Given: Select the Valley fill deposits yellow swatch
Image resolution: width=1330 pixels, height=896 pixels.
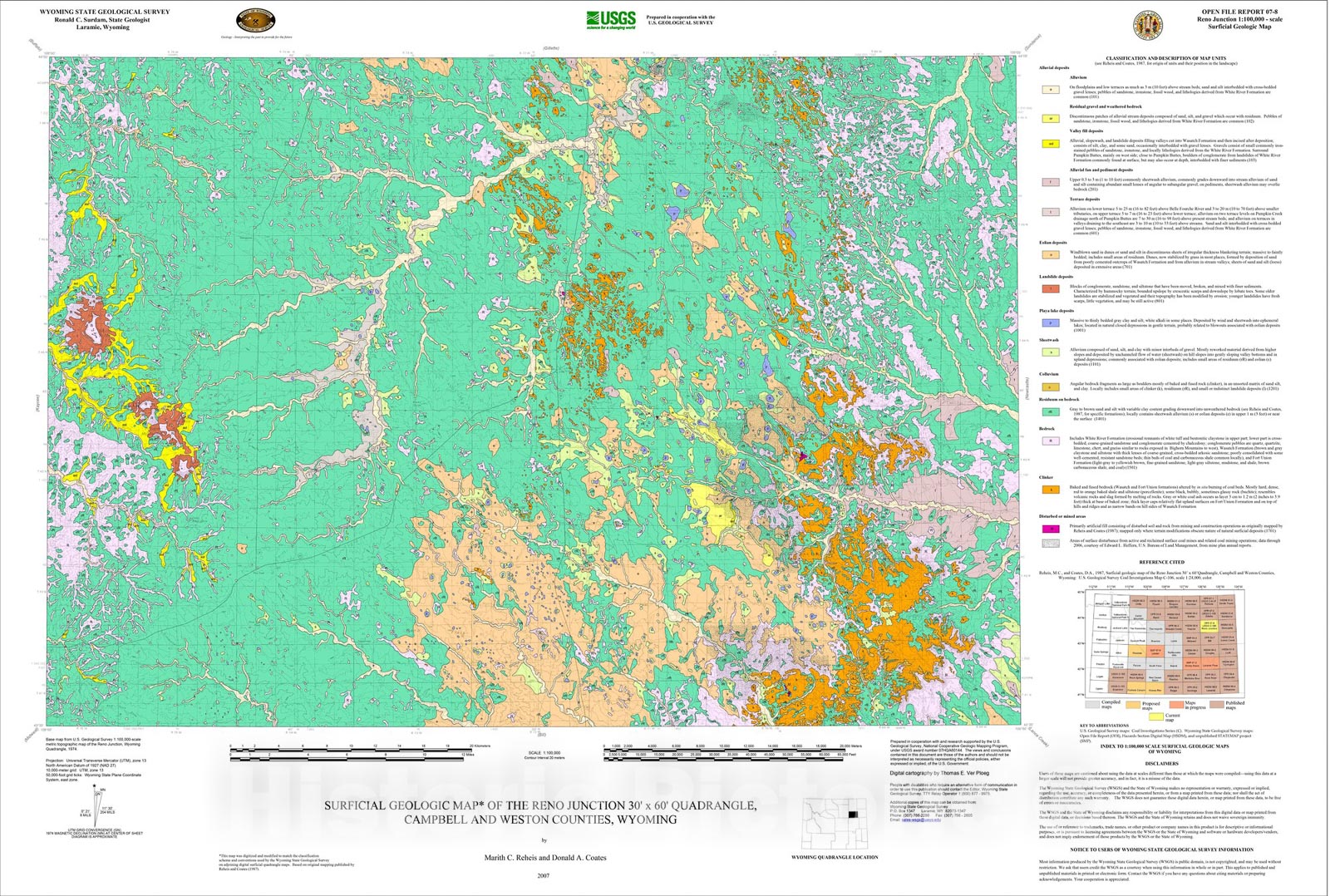Looking at the screenshot, I should pos(1051,143).
